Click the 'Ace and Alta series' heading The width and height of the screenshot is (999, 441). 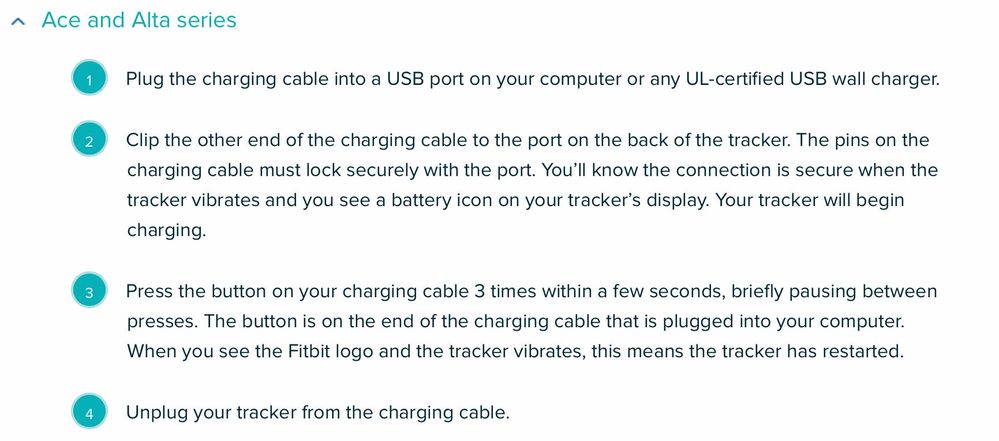coord(139,20)
